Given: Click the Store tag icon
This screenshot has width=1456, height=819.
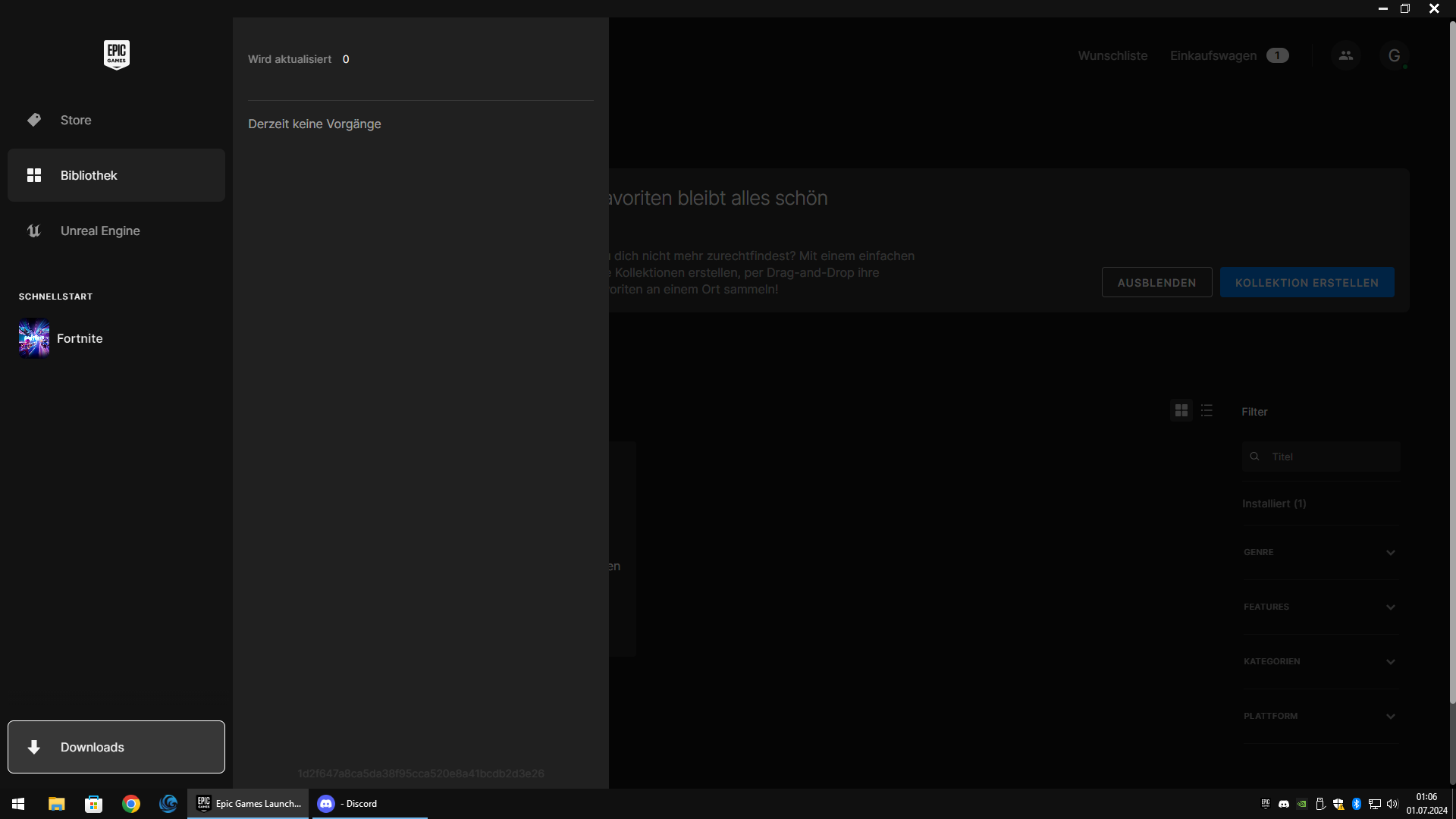Looking at the screenshot, I should [34, 120].
